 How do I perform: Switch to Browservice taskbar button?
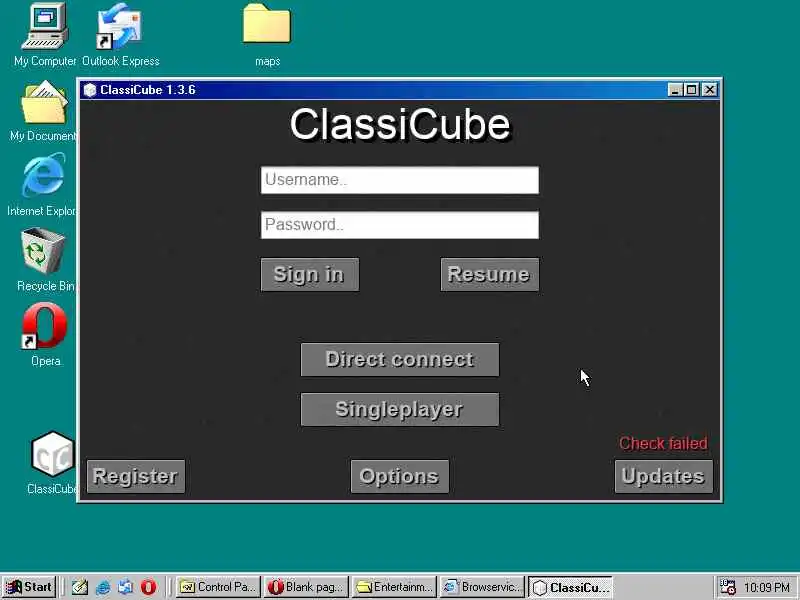pyautogui.click(x=482, y=587)
